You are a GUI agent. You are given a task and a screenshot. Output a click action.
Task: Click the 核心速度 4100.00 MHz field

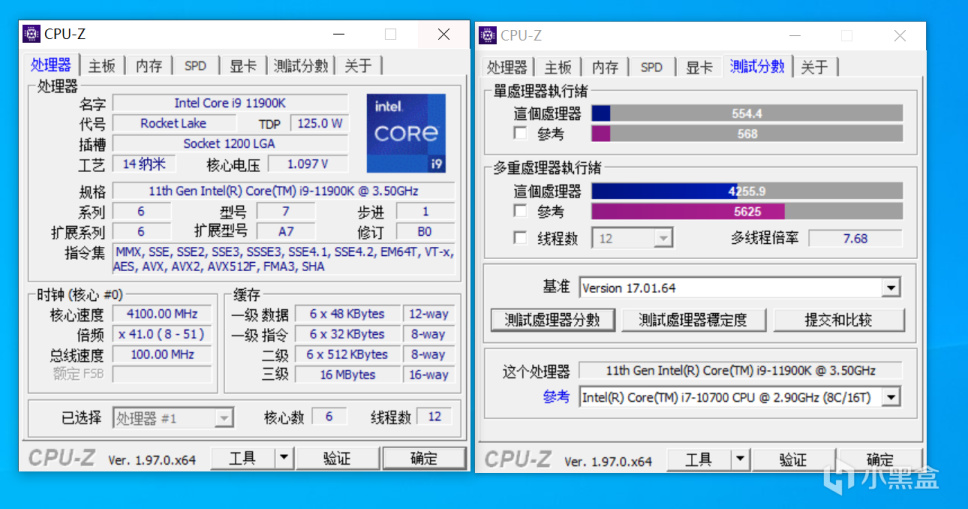point(162,314)
